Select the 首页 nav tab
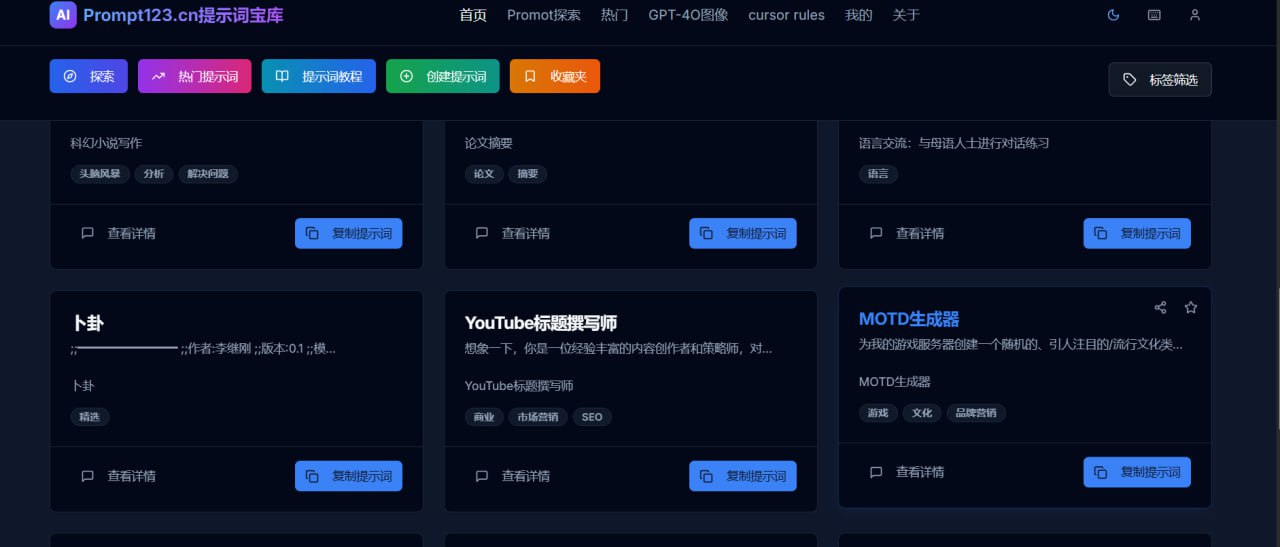The width and height of the screenshot is (1280, 547). pos(473,15)
